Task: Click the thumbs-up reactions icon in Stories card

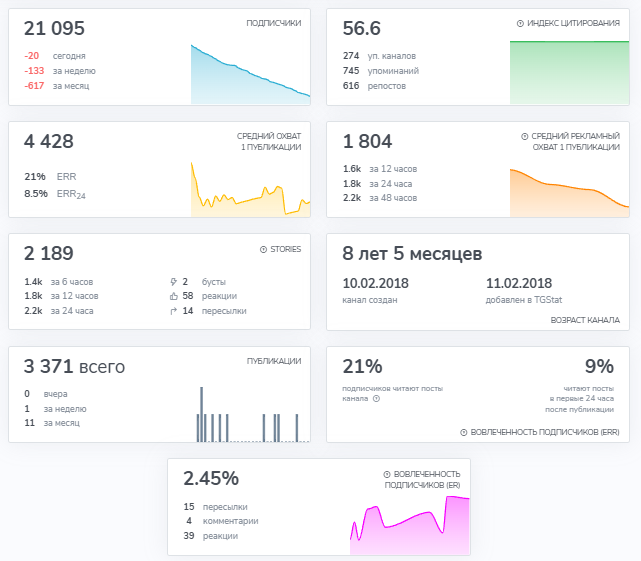Action: [174, 296]
